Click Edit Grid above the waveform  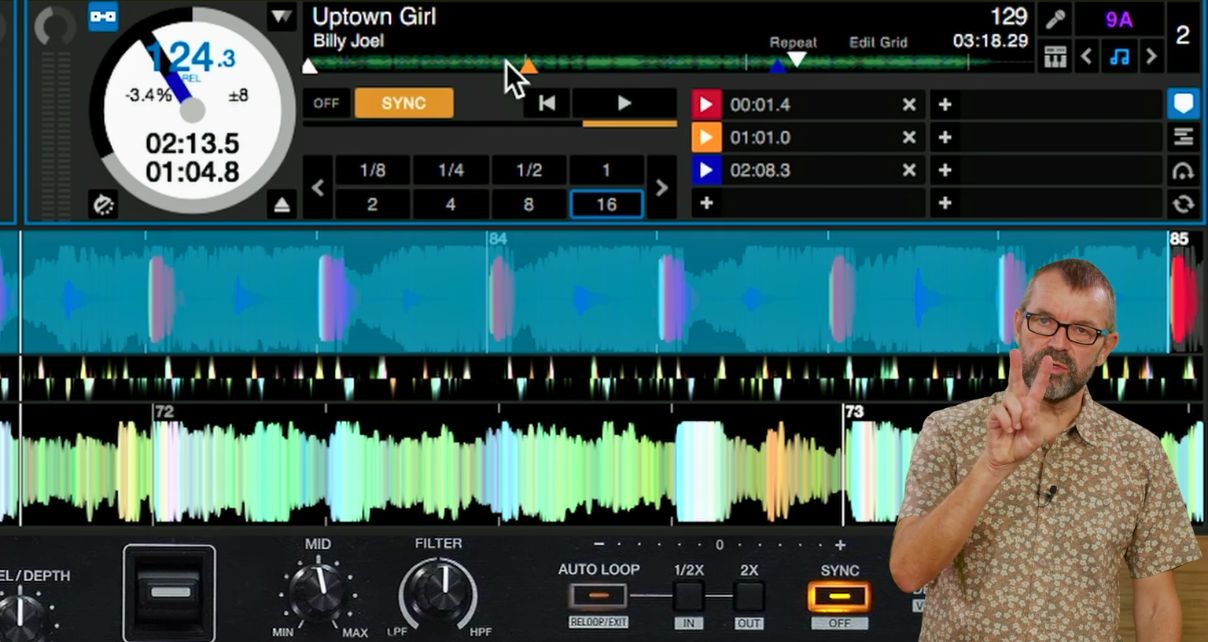coord(880,43)
